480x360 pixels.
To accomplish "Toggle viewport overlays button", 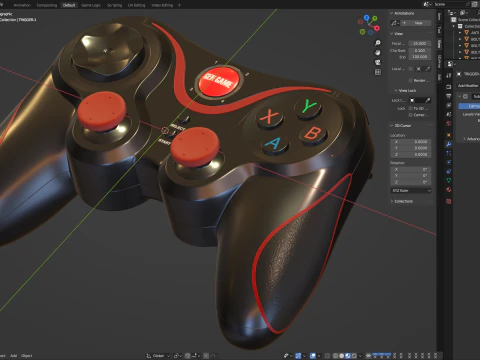I will [x=313, y=356].
